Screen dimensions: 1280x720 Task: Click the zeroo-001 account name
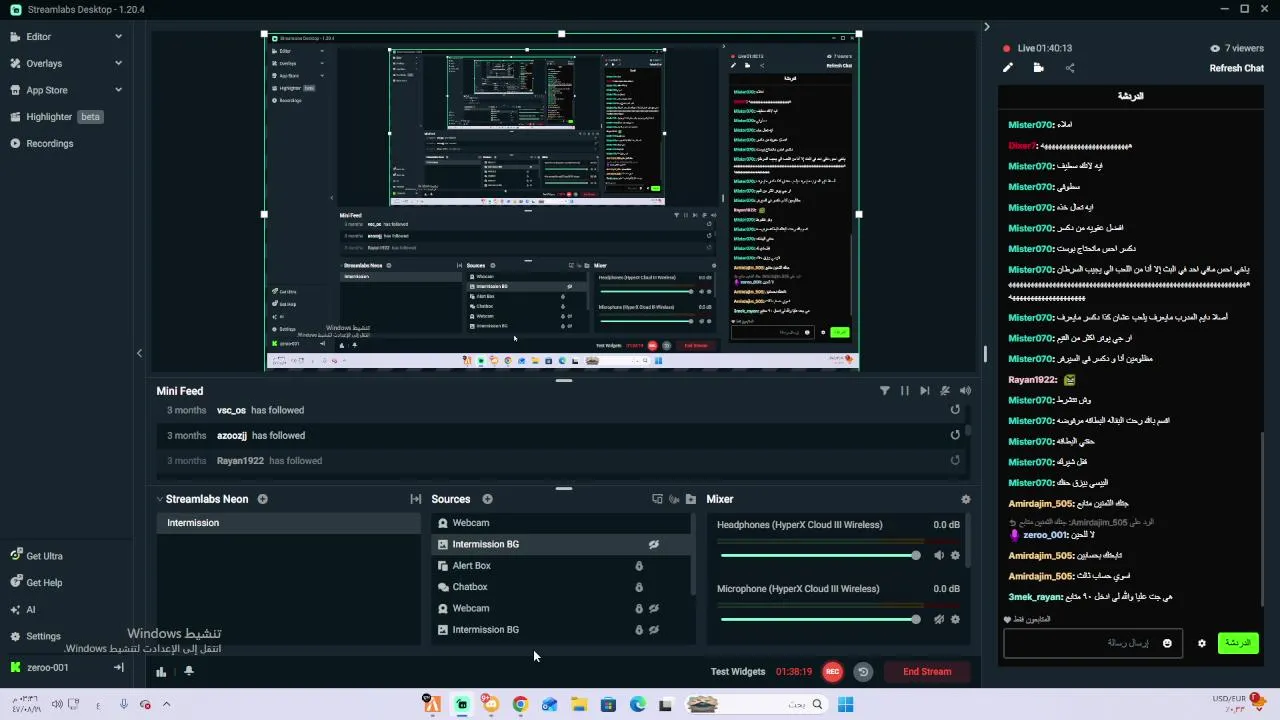pos(48,667)
